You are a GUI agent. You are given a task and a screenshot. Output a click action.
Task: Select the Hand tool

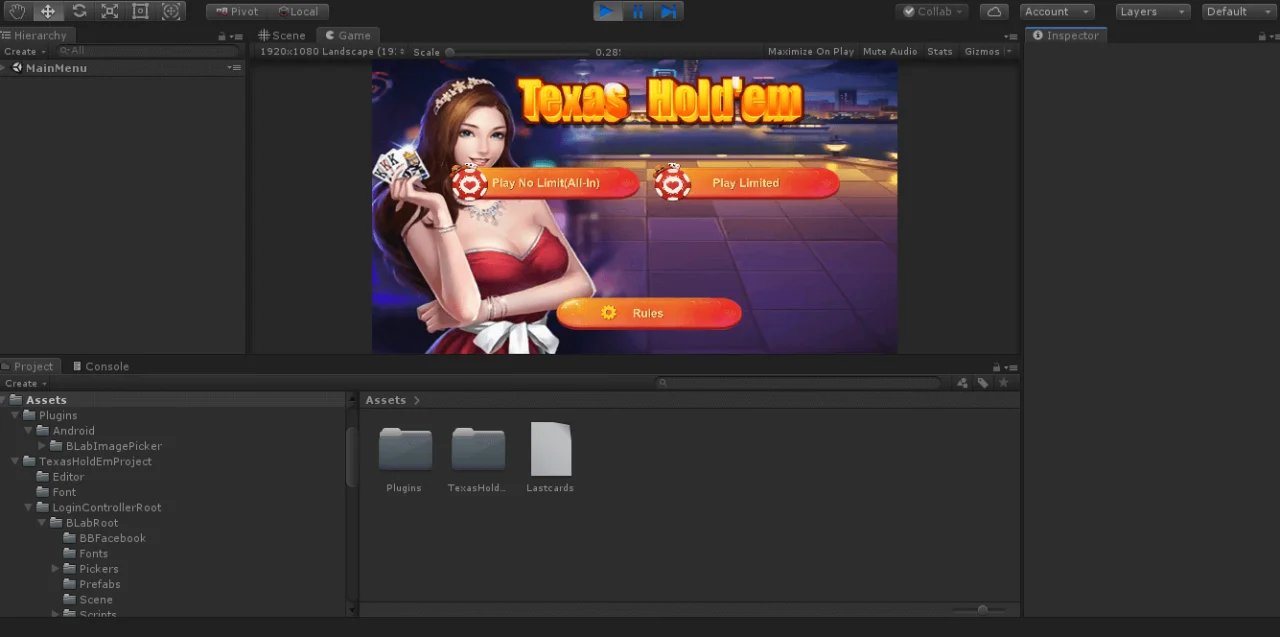[17, 11]
